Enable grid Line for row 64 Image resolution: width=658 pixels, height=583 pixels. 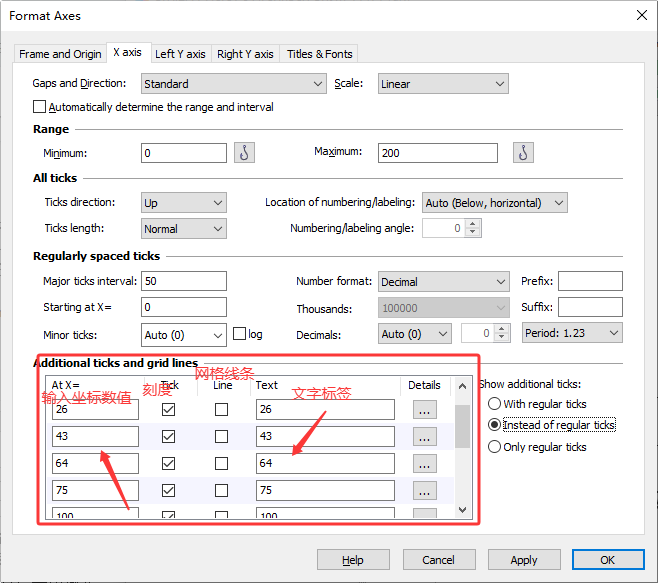click(222, 463)
